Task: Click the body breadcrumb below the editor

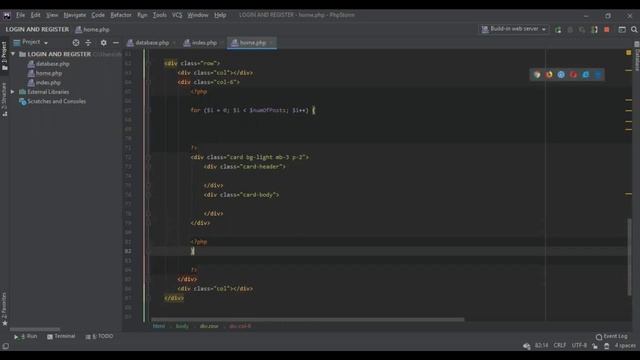Action: point(182,326)
